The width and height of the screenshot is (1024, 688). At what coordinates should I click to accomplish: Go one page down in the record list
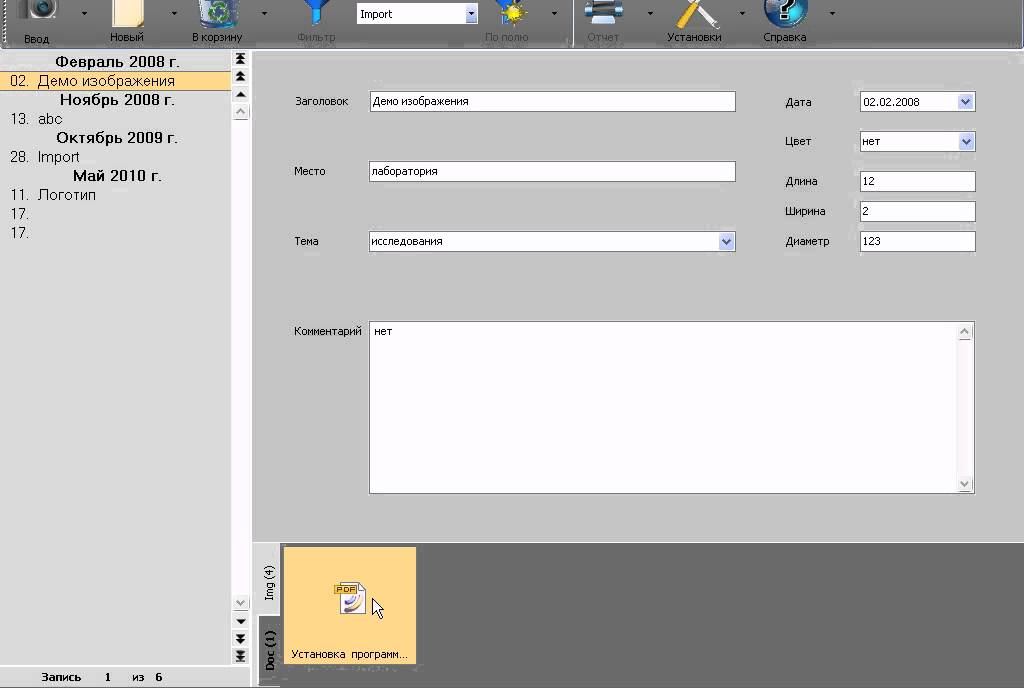pos(240,638)
